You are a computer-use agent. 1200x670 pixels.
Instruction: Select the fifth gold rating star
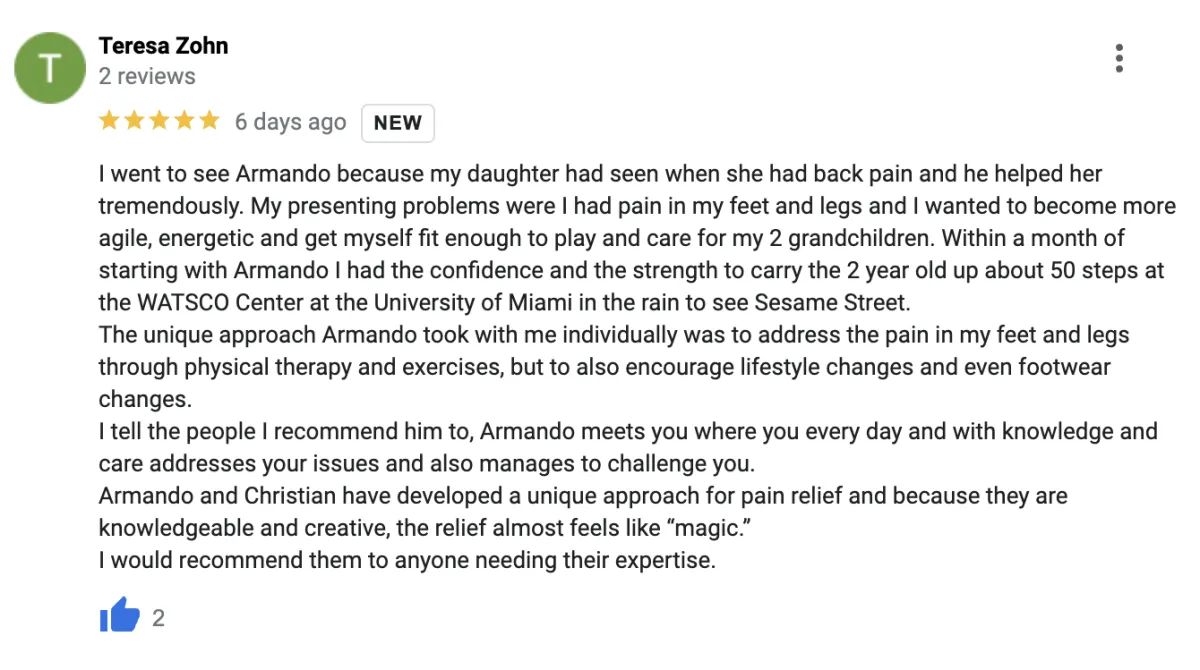[209, 121]
